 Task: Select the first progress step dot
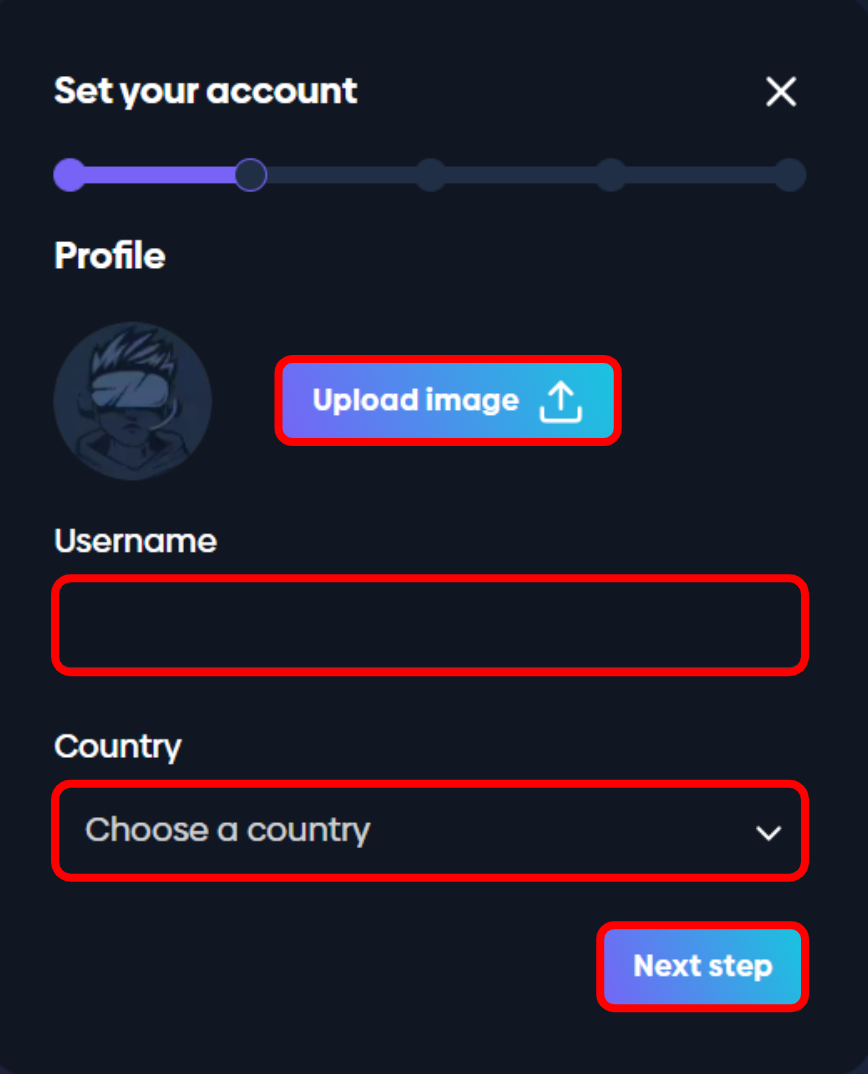(x=69, y=175)
